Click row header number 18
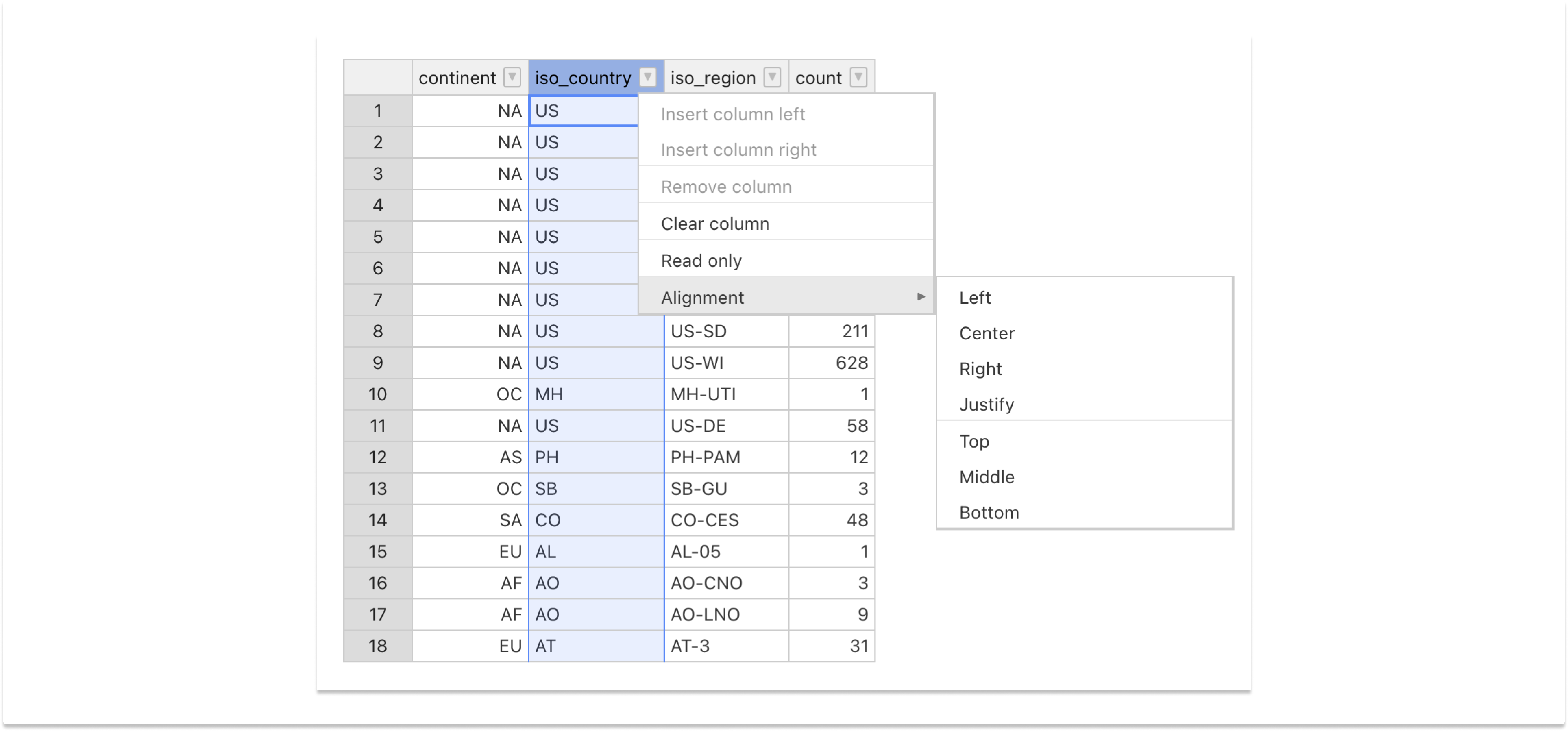 [377, 646]
